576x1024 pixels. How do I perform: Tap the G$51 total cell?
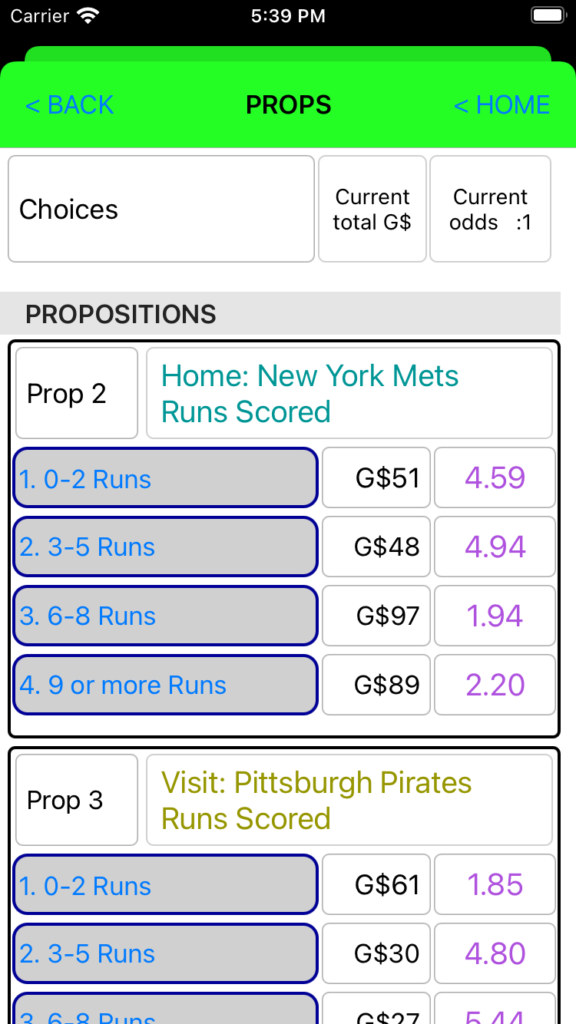click(x=376, y=477)
